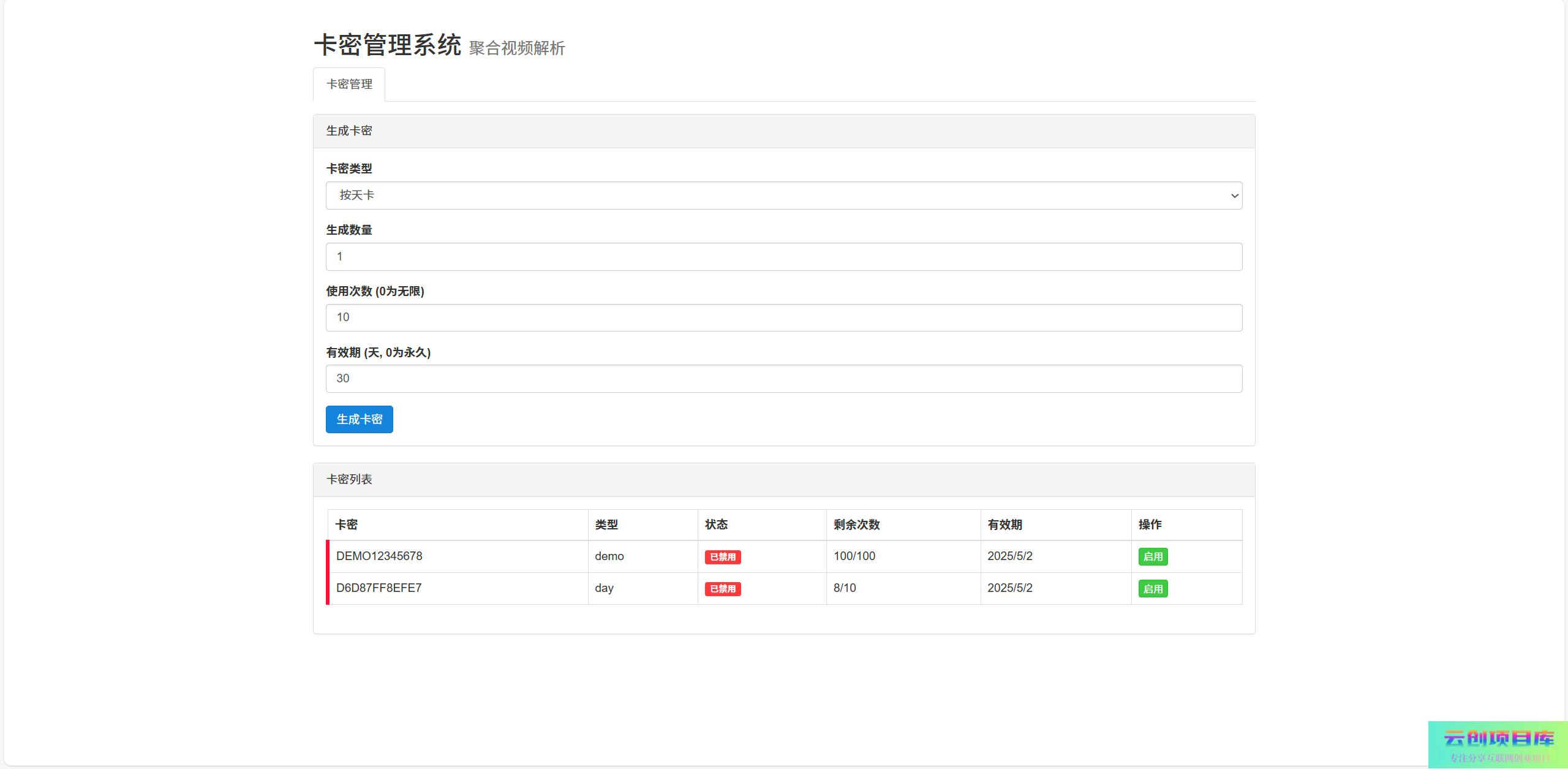Click the 卡密管理系统 page title
The image size is (1568, 769).
point(388,45)
